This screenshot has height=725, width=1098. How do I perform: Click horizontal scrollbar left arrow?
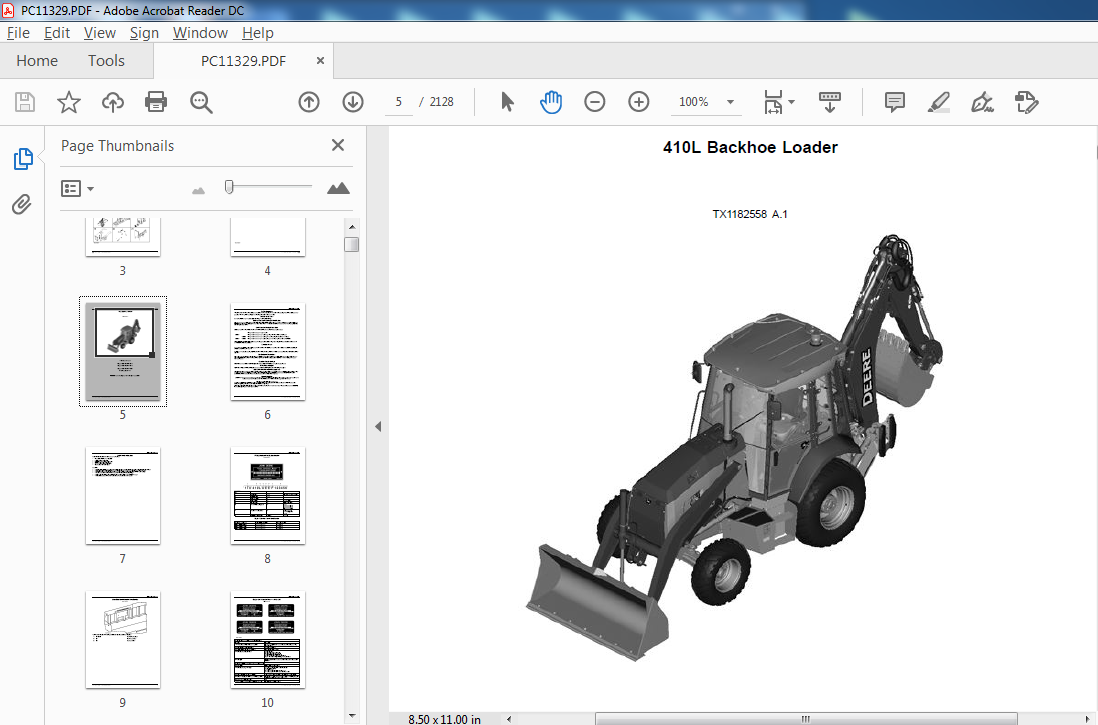(x=509, y=719)
